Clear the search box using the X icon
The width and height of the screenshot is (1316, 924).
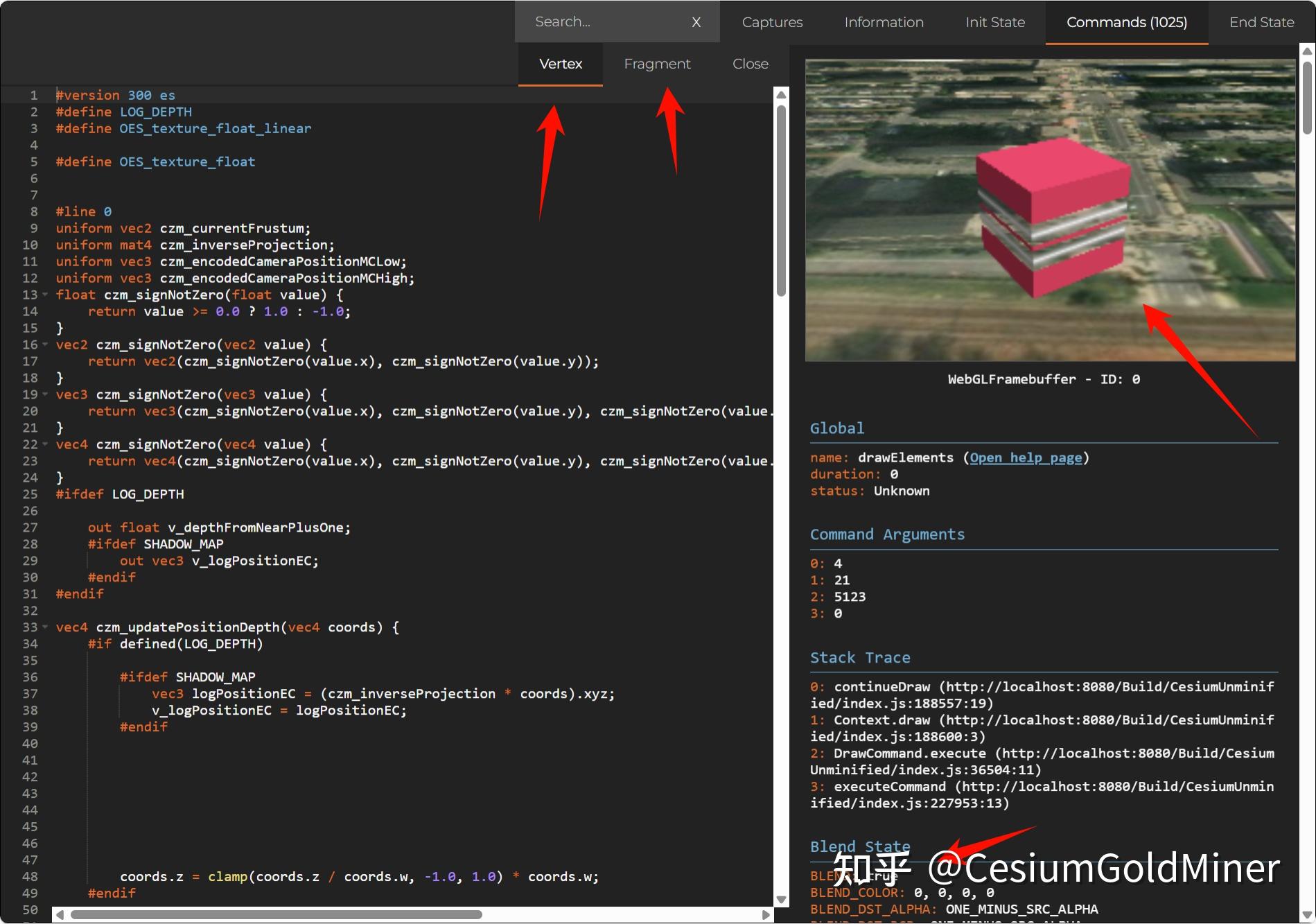(x=696, y=21)
